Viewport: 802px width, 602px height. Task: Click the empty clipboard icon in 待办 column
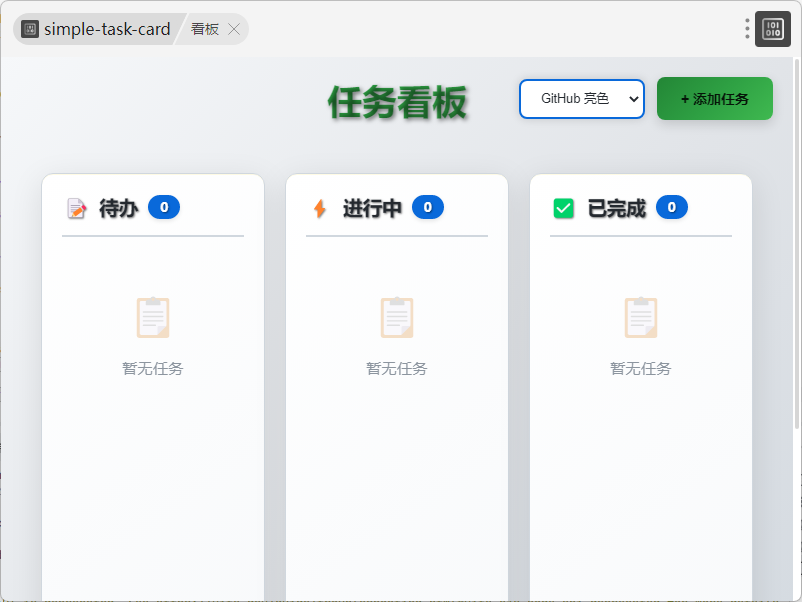[153, 317]
